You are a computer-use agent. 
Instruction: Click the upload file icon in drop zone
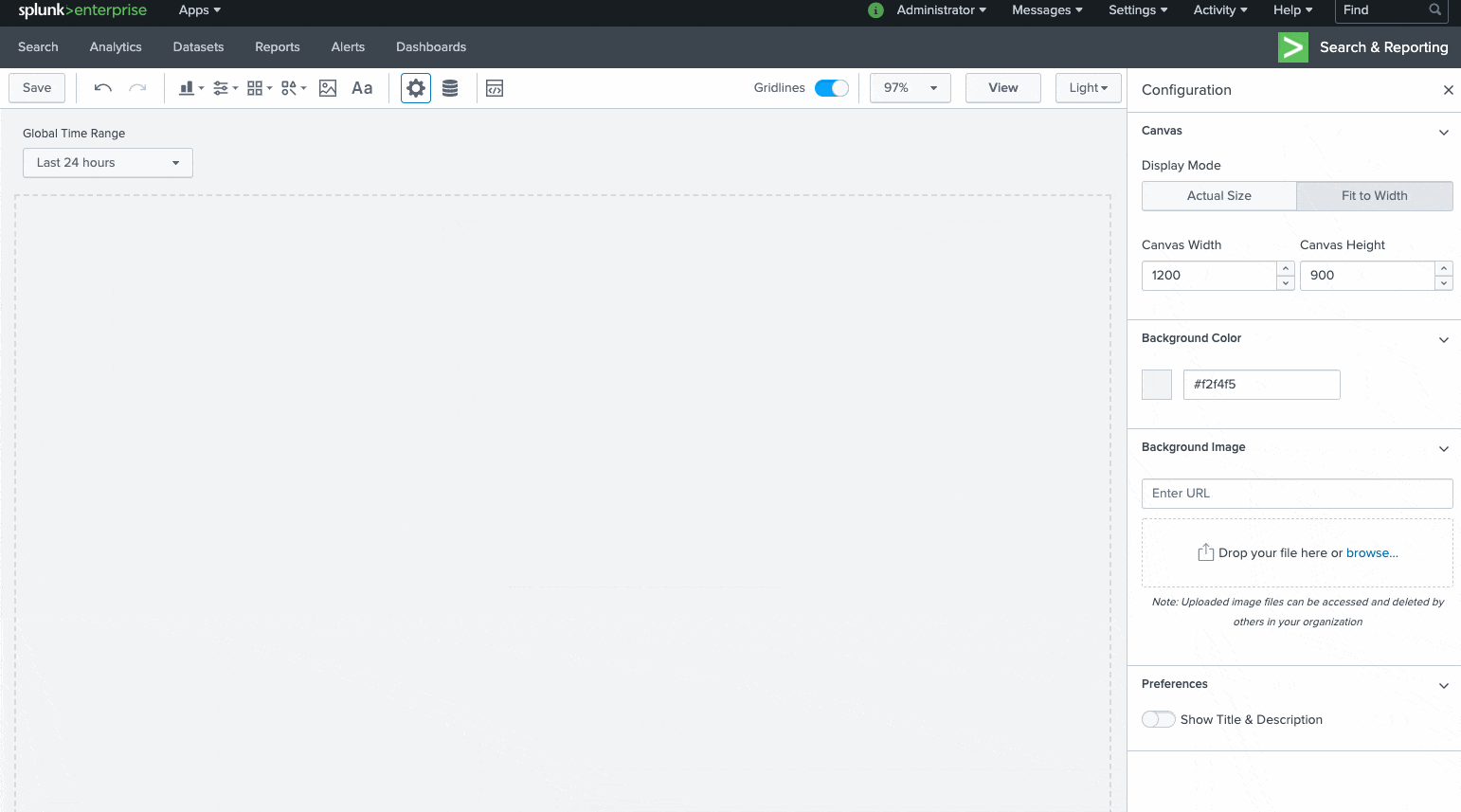click(1206, 552)
